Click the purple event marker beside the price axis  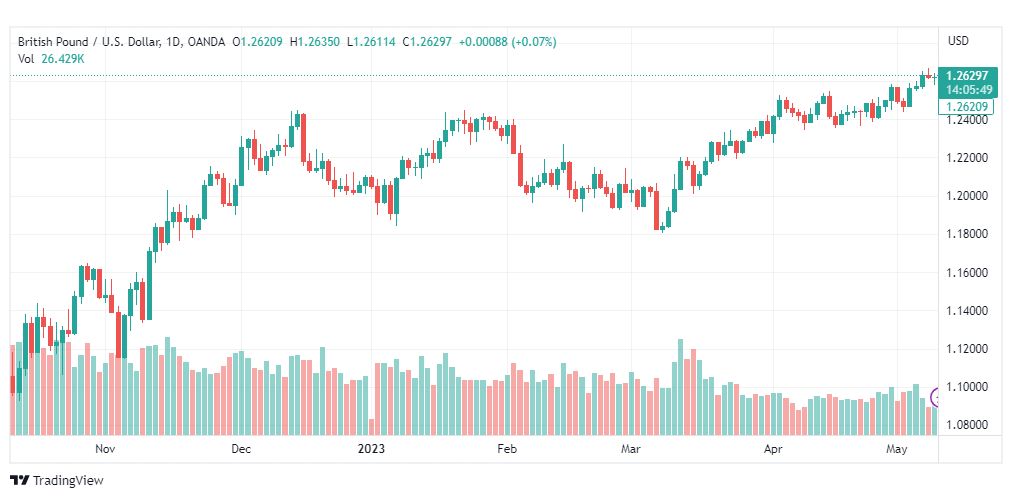pos(935,397)
